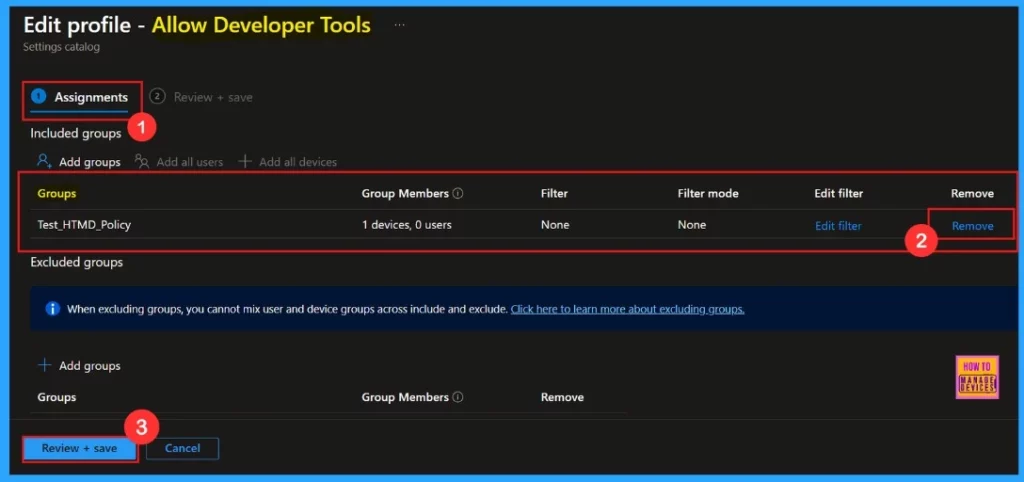Click the plus icon for Add all devices
Screen dimensions: 1024x482
click(x=244, y=161)
